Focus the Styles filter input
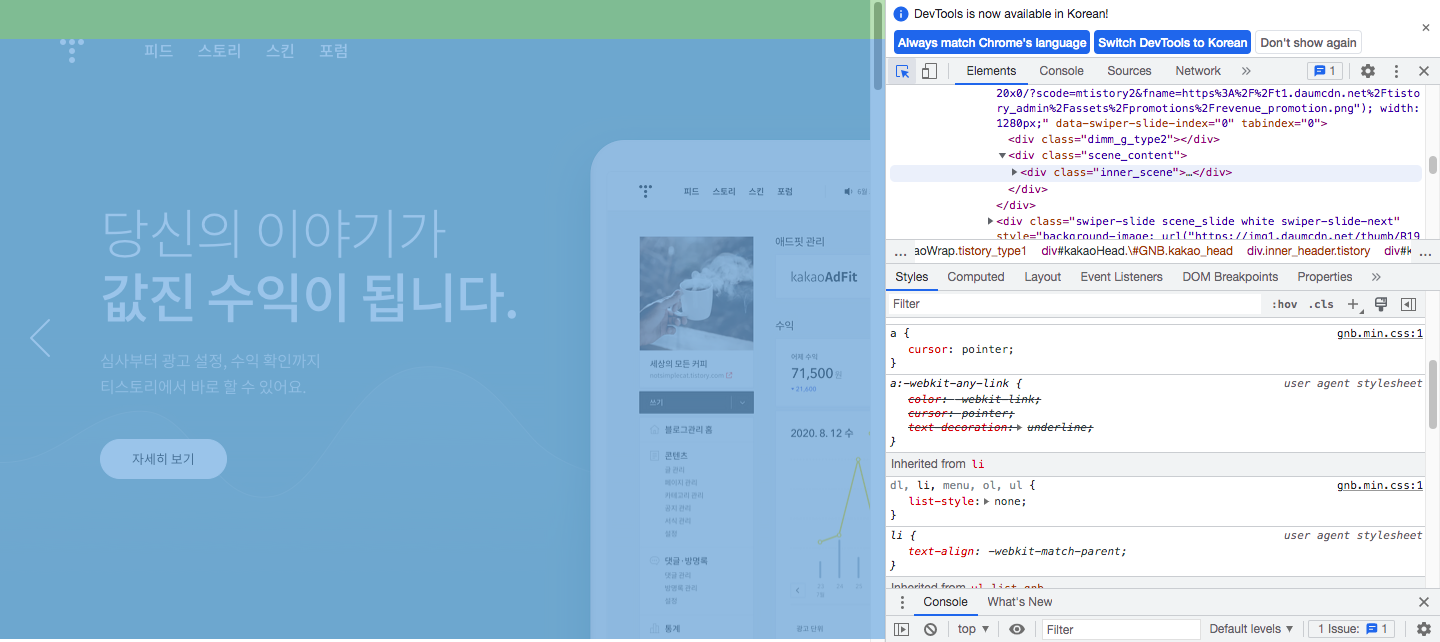 1075,304
